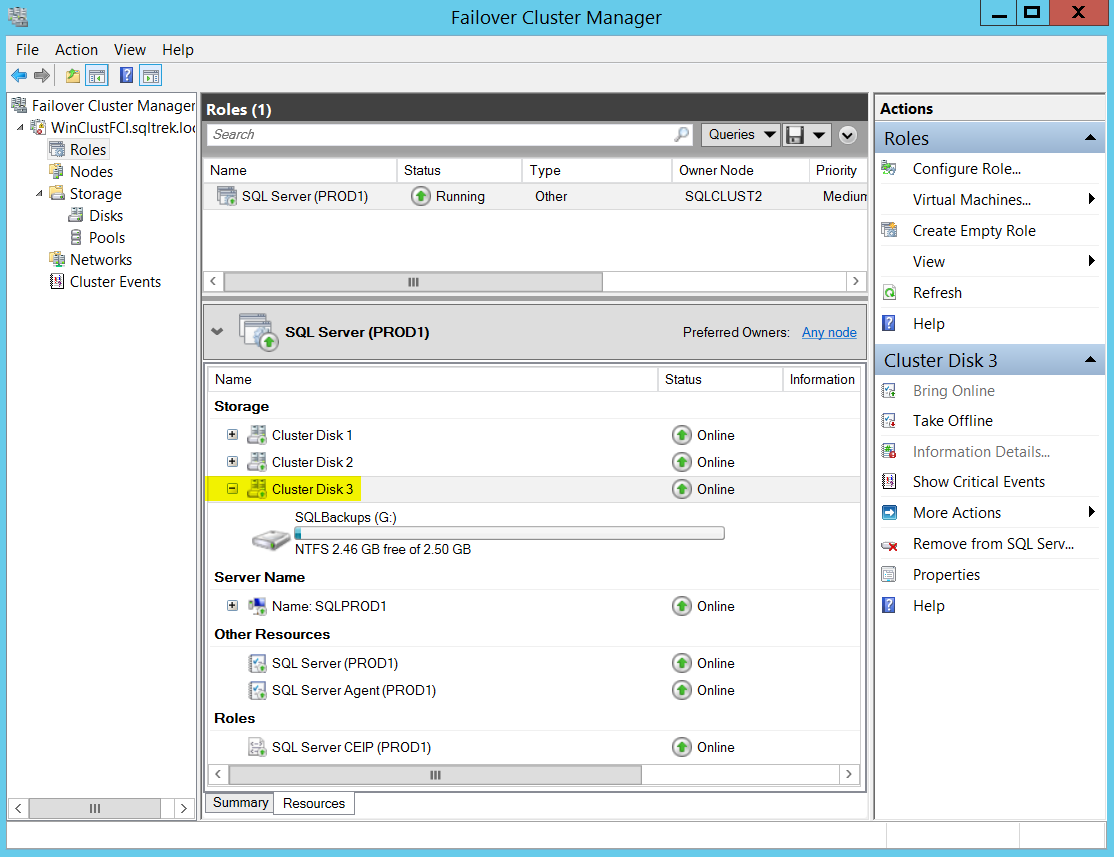Collapse Cluster Disk 3 details
The width and height of the screenshot is (1114, 857).
tap(232, 488)
